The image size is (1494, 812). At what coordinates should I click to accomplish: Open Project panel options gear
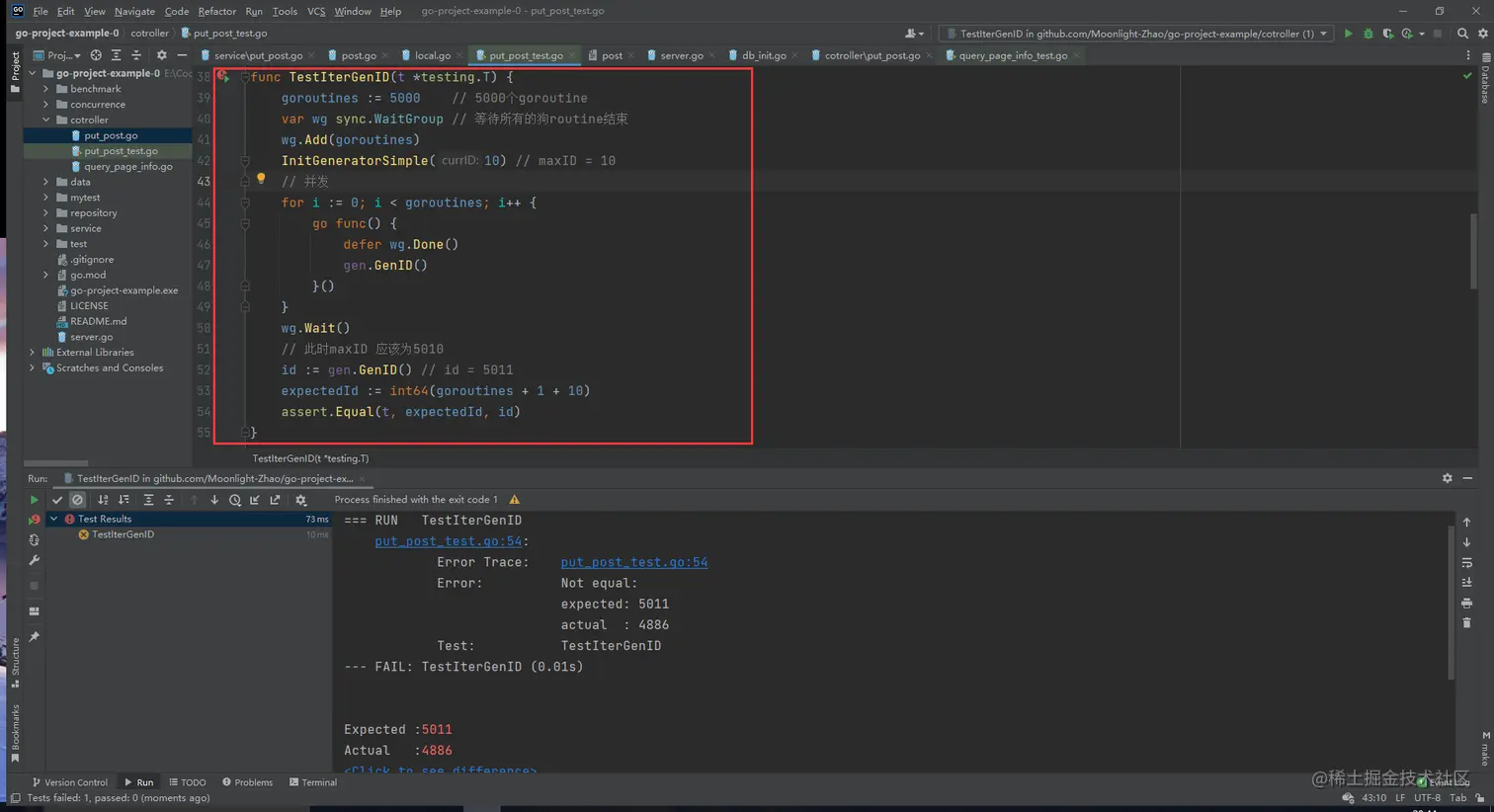tap(162, 55)
